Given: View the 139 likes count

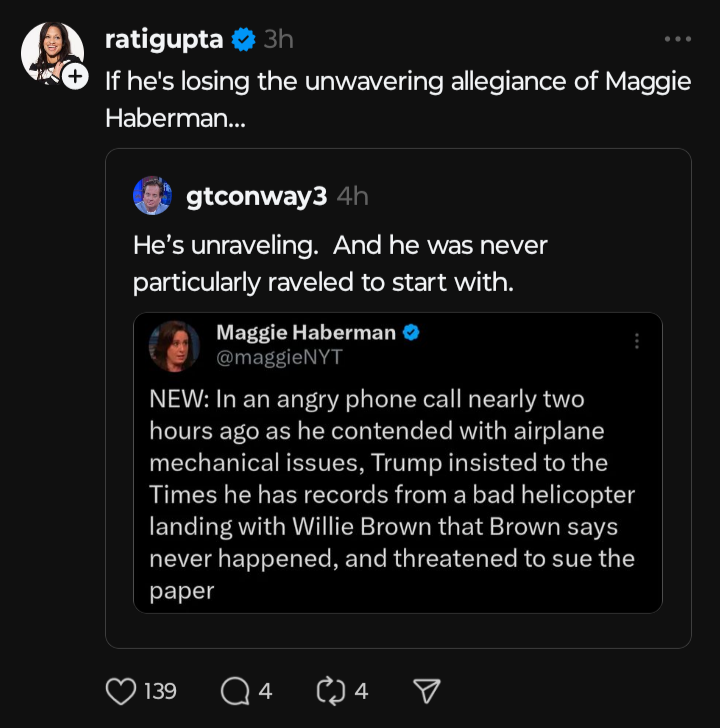Looking at the screenshot, I should tap(160, 690).
